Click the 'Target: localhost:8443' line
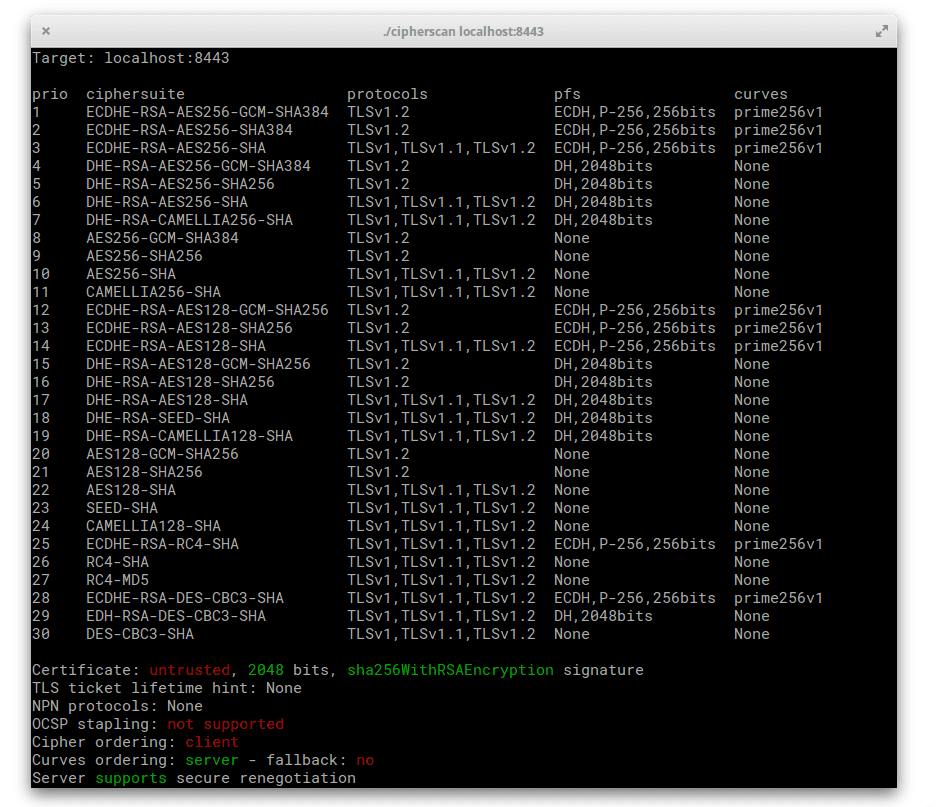 click(x=131, y=58)
